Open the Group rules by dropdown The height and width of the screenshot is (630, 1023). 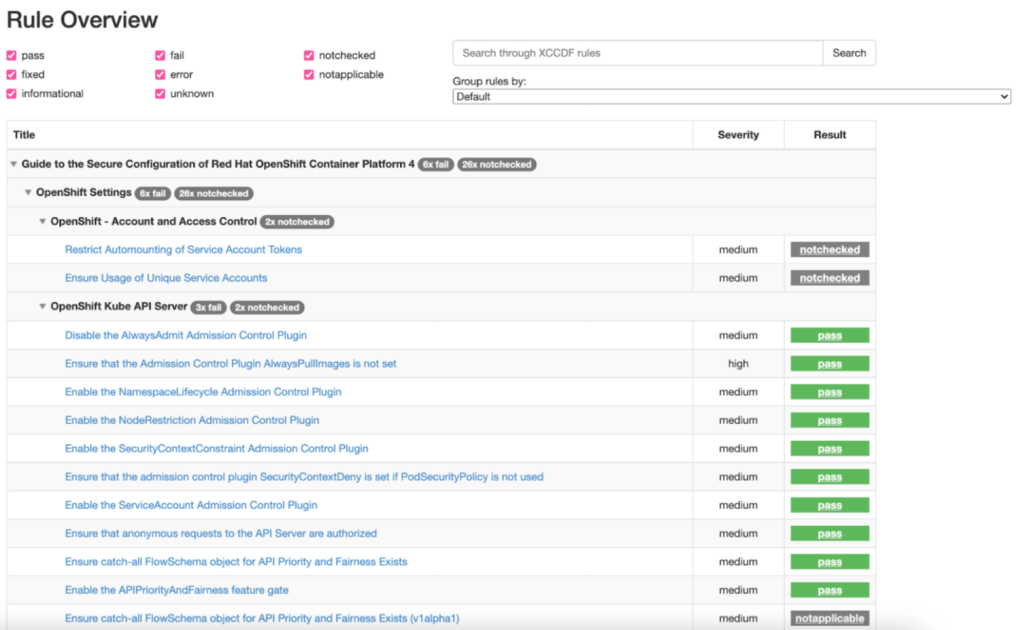pyautogui.click(x=731, y=97)
